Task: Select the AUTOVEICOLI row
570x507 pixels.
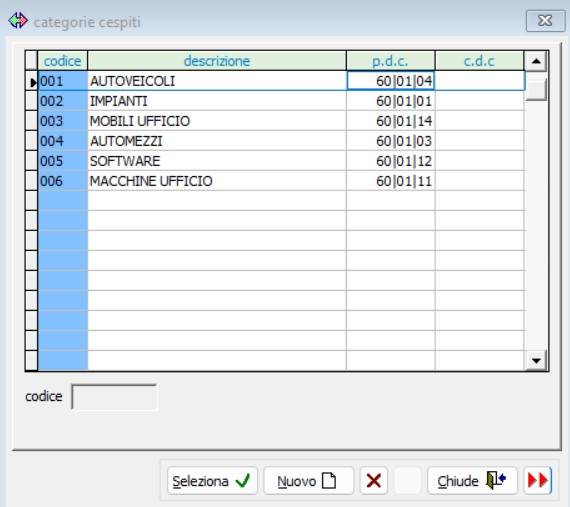Action: click(x=281, y=81)
